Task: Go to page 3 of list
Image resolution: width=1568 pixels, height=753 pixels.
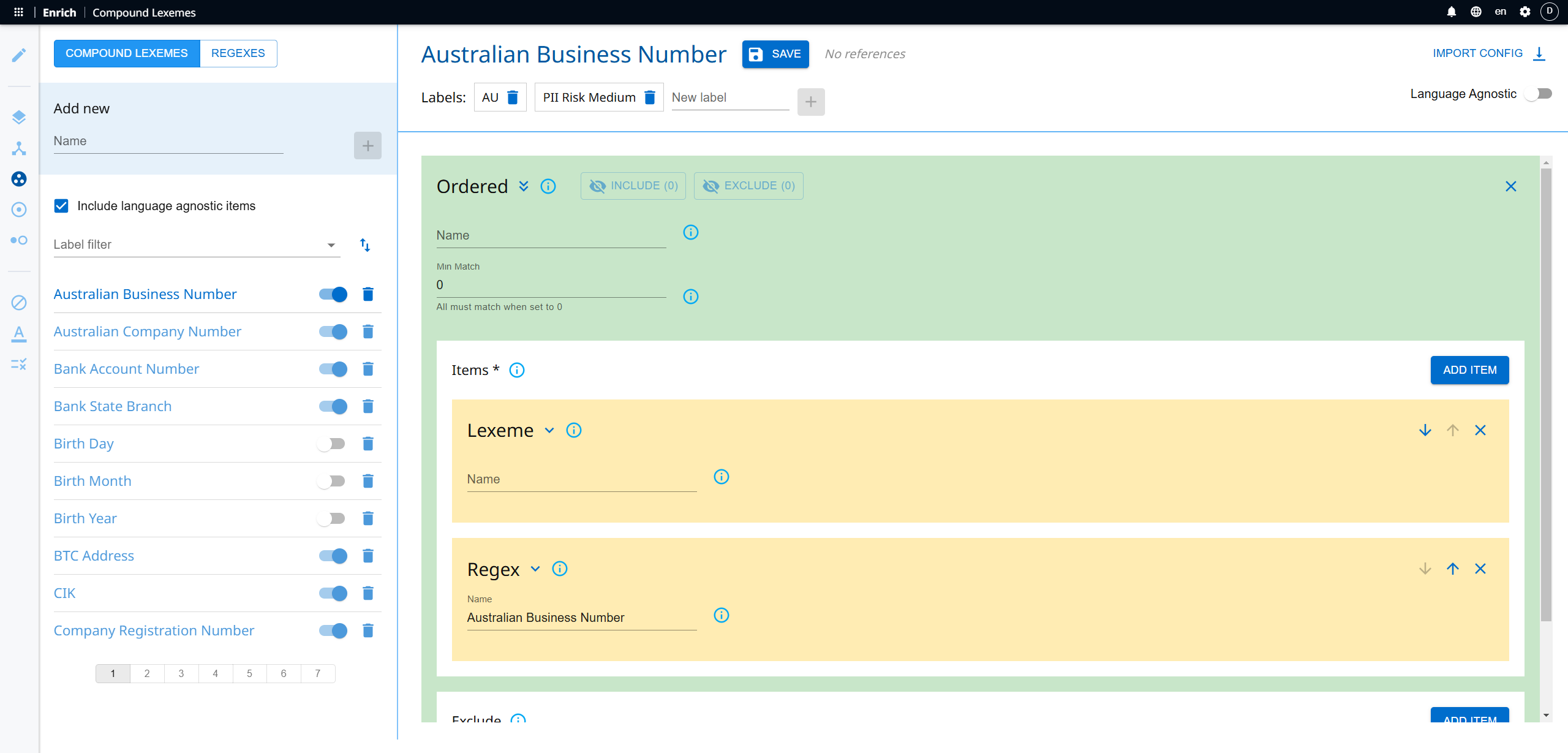Action: coord(181,673)
